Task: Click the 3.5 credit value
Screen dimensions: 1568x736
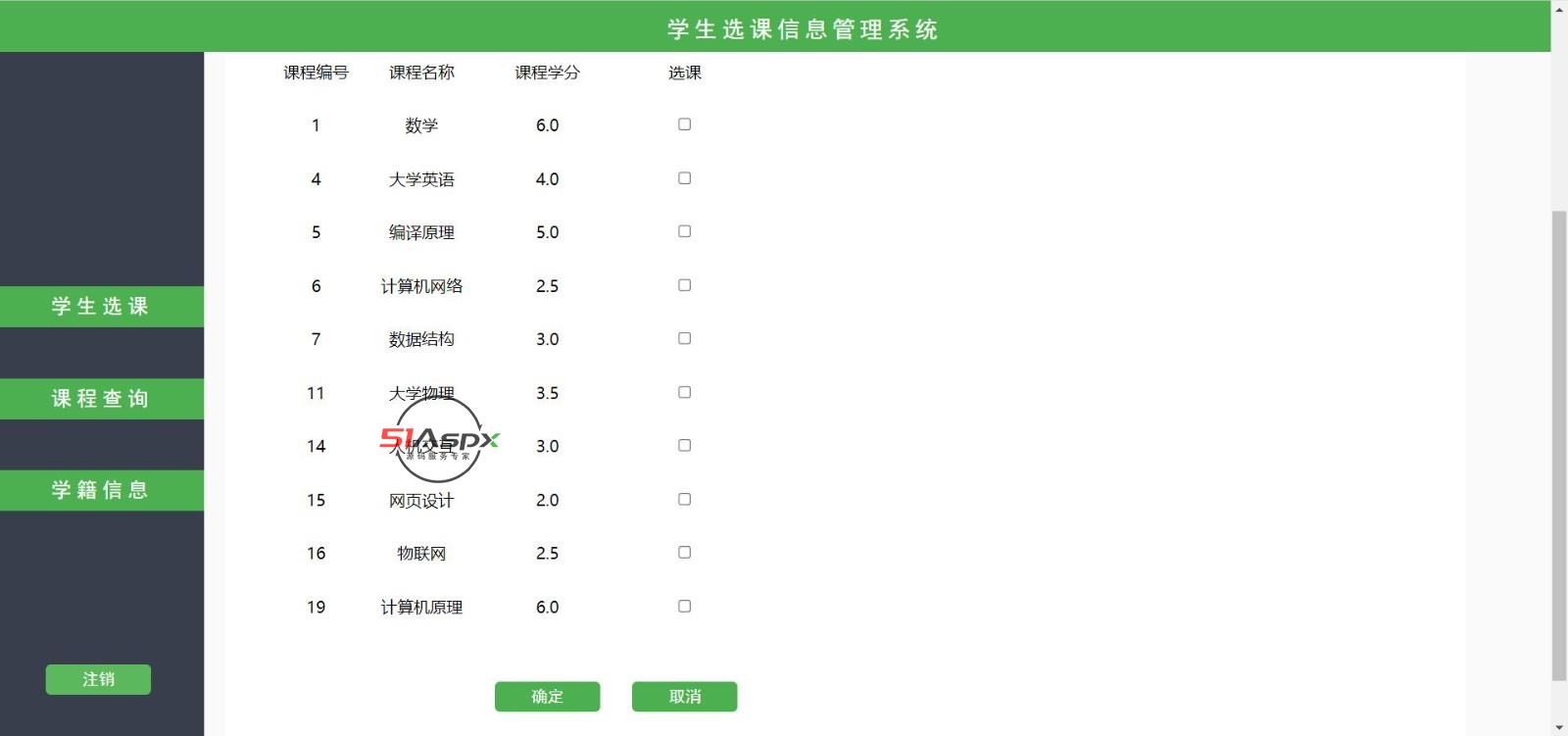Action: 547,393
